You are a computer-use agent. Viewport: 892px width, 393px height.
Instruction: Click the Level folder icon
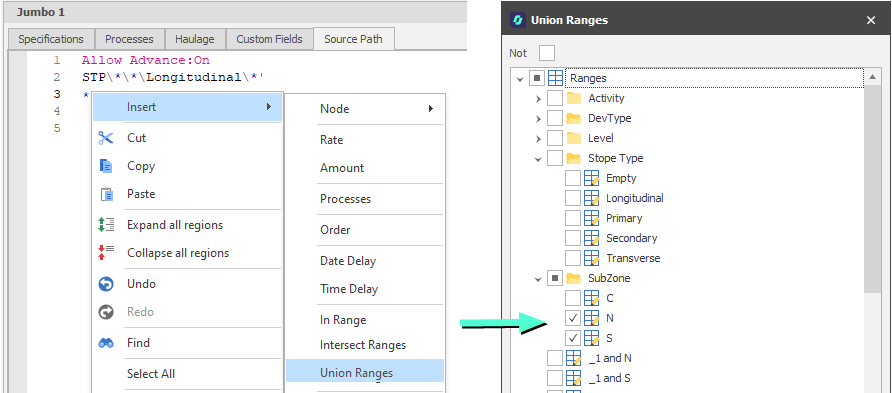coord(574,138)
